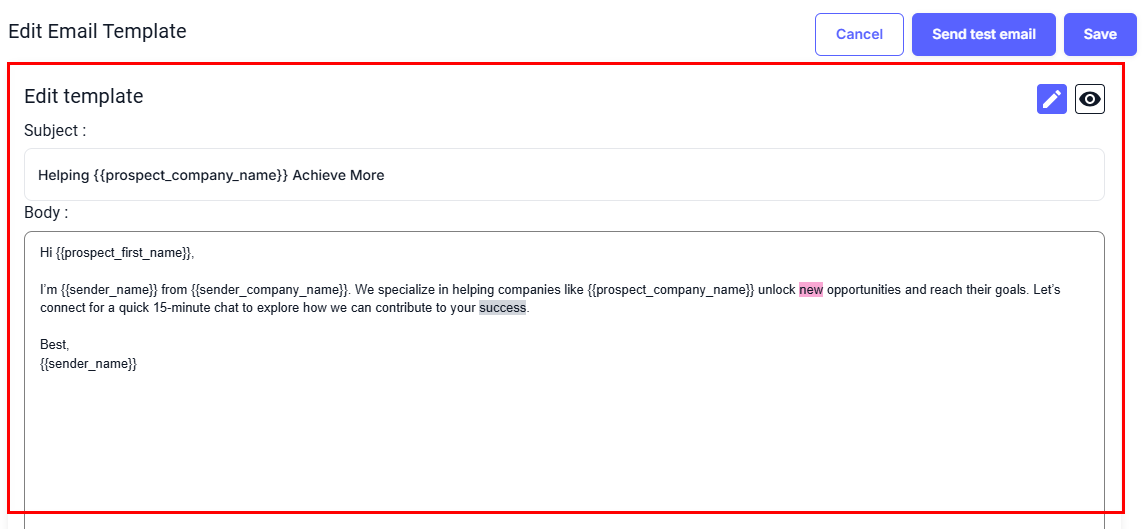Click the "Subject :" label

click(55, 130)
